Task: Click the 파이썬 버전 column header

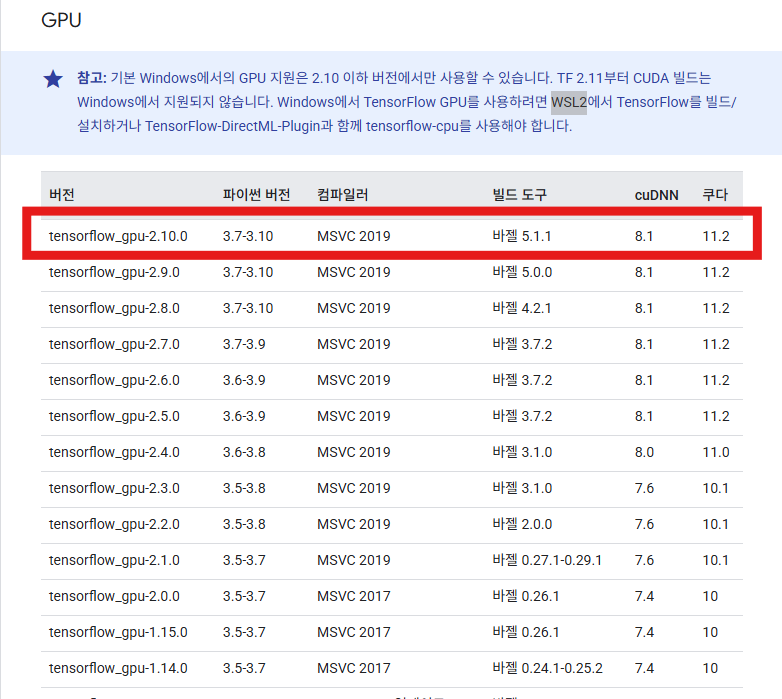Action: pos(256,194)
